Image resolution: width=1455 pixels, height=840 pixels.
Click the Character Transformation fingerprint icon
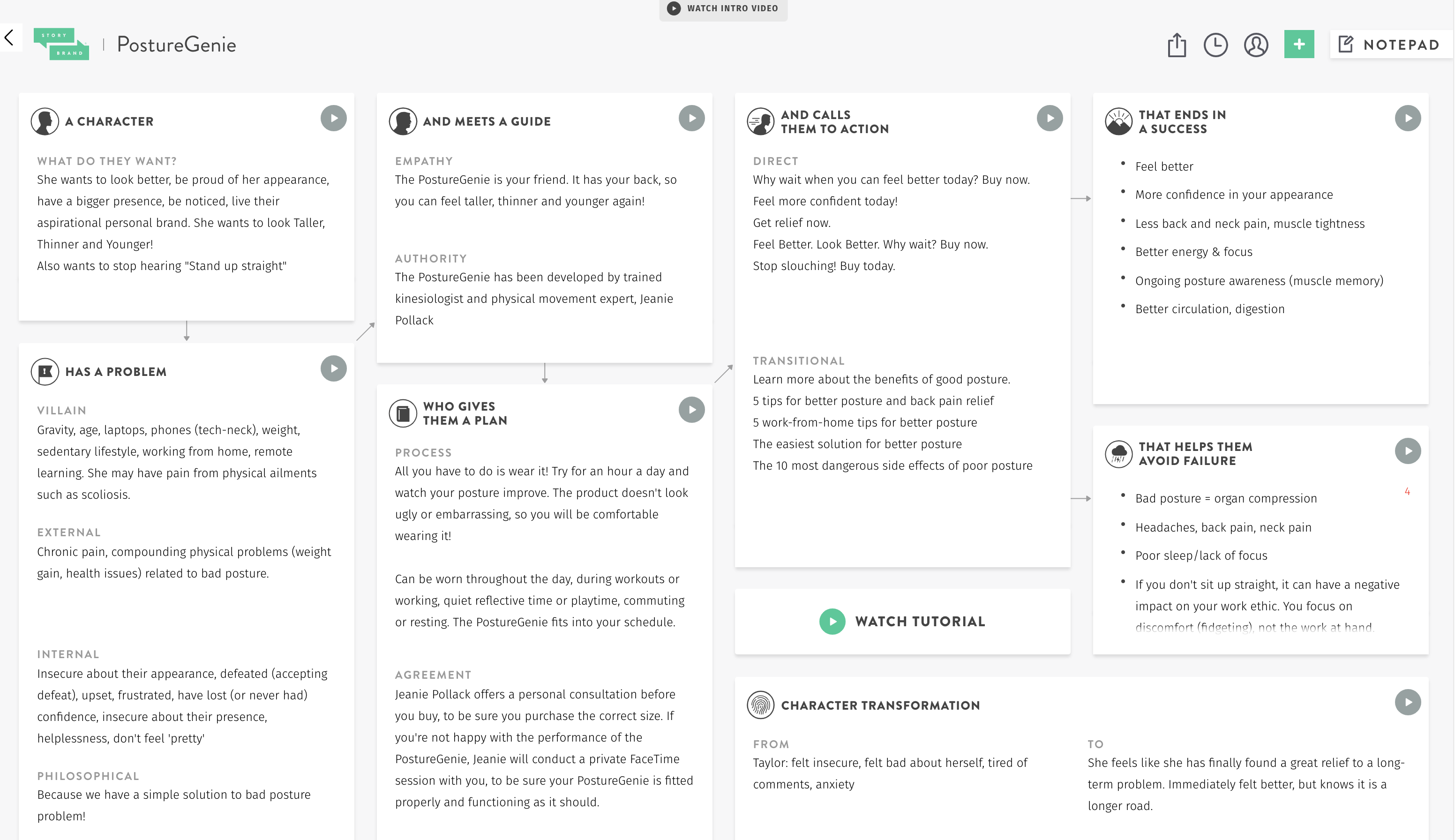pos(760,705)
